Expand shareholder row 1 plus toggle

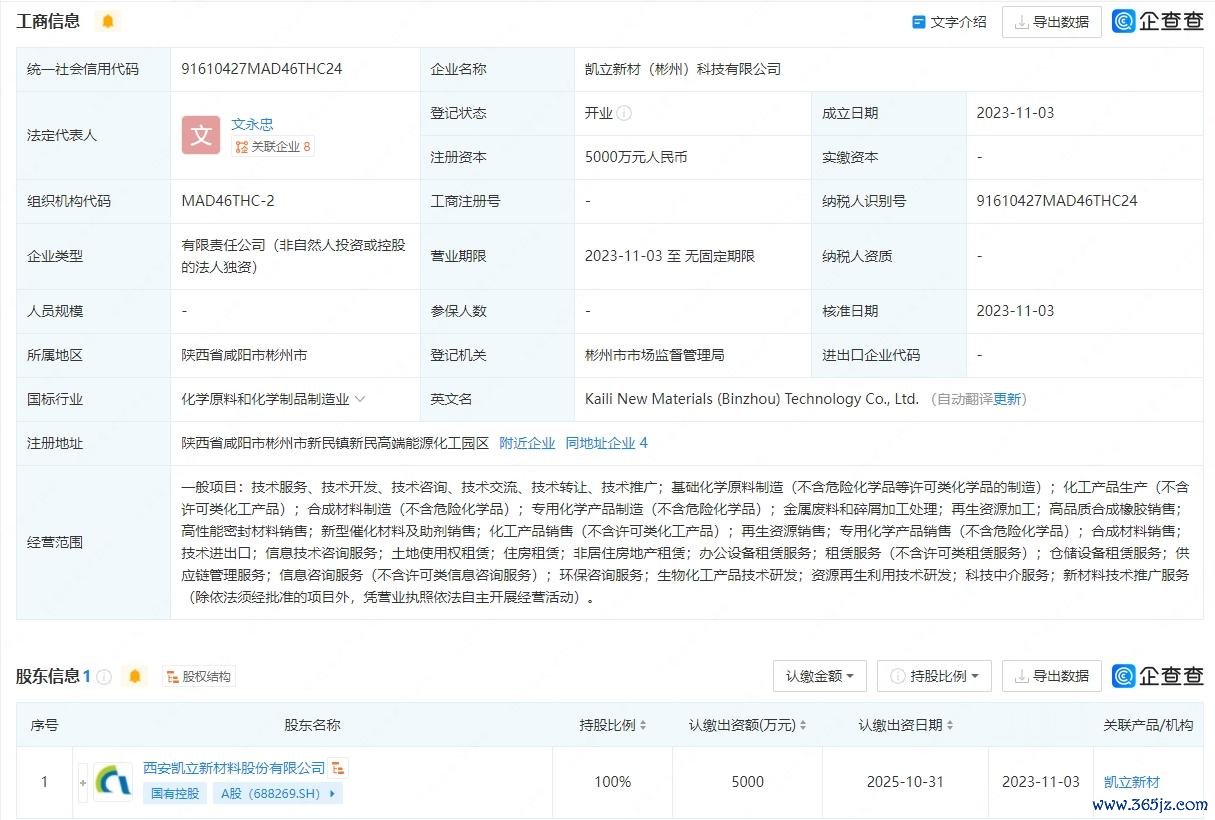(83, 782)
